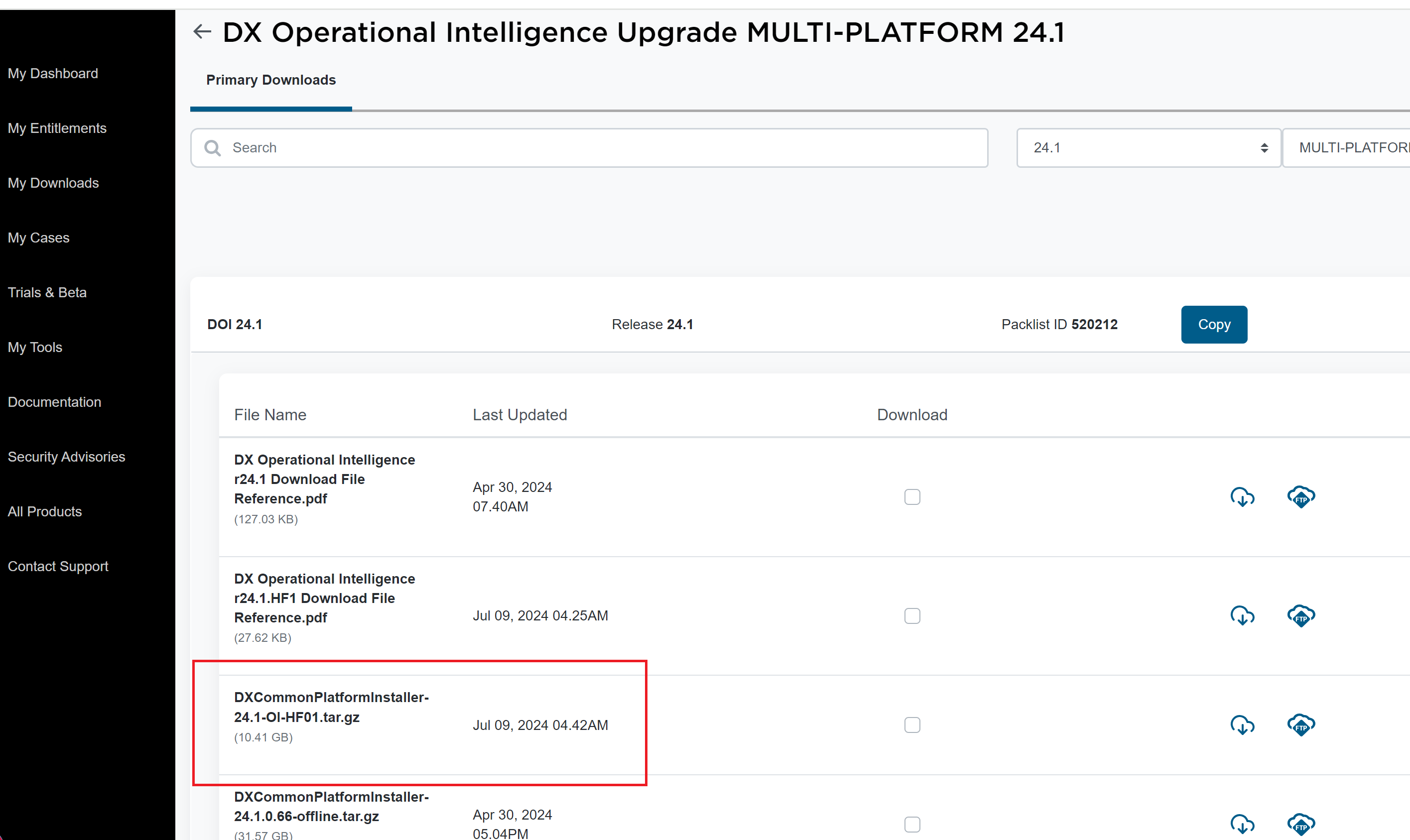Open My Downloads in the sidebar
The height and width of the screenshot is (840, 1410).
pos(53,183)
